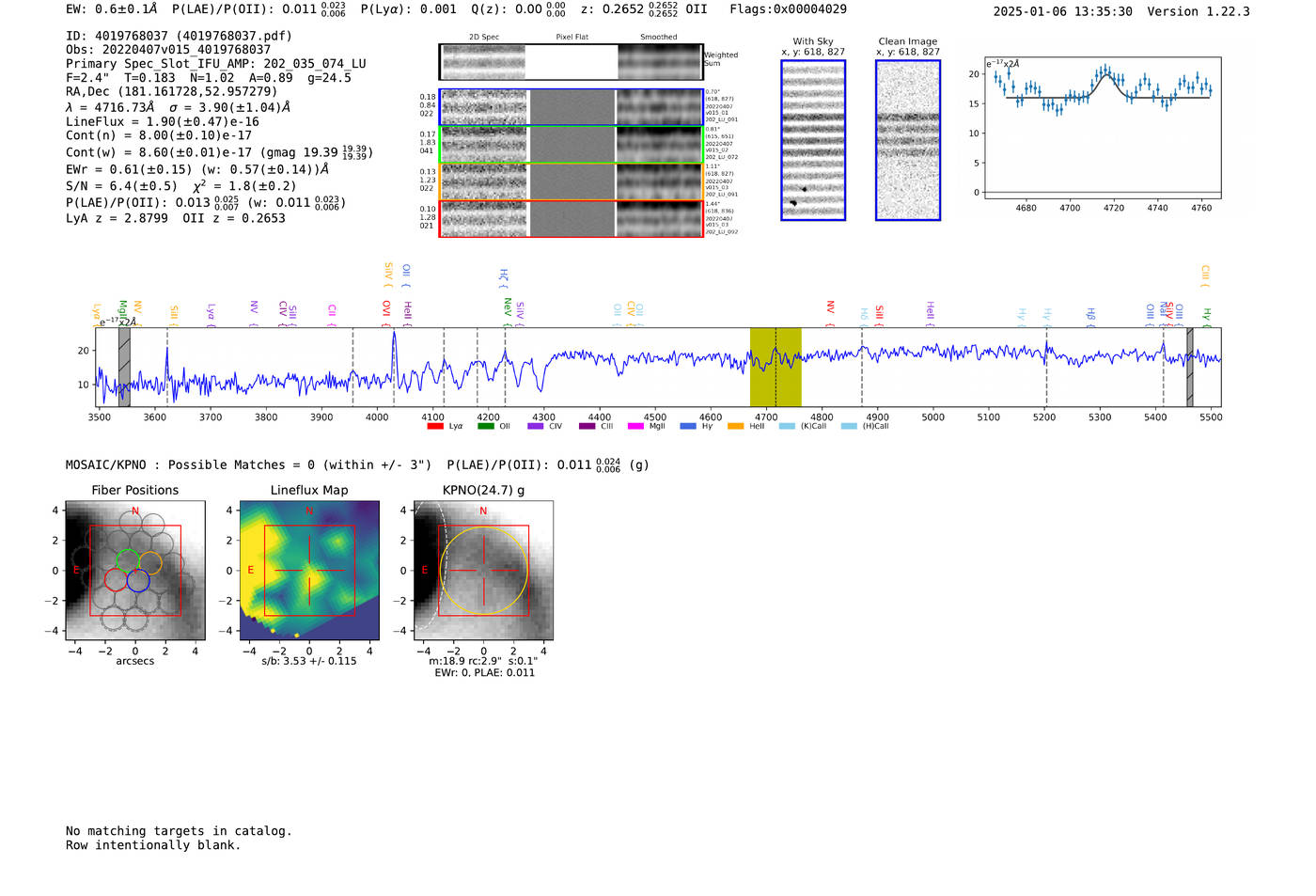
Task: Click the purple CIV legend swatch
Action: 536,426
